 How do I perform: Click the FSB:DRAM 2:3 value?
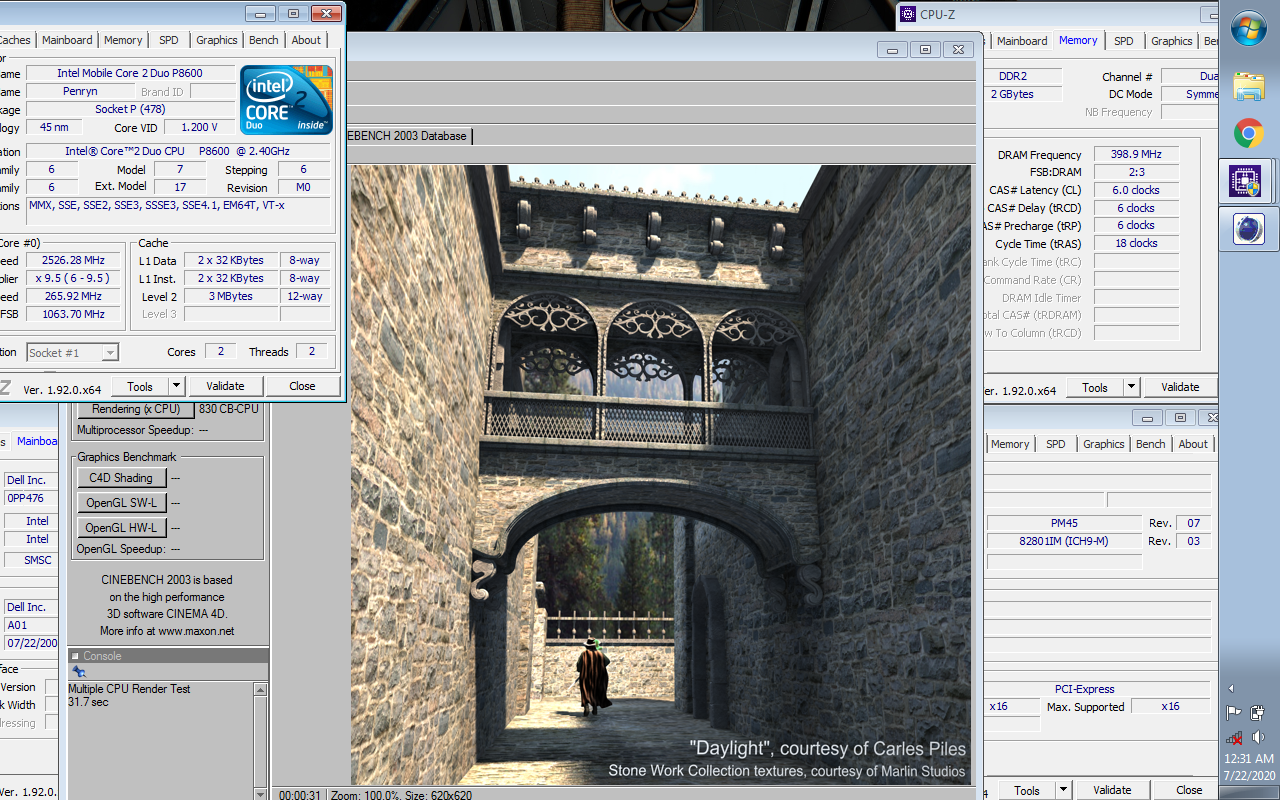tap(1136, 172)
